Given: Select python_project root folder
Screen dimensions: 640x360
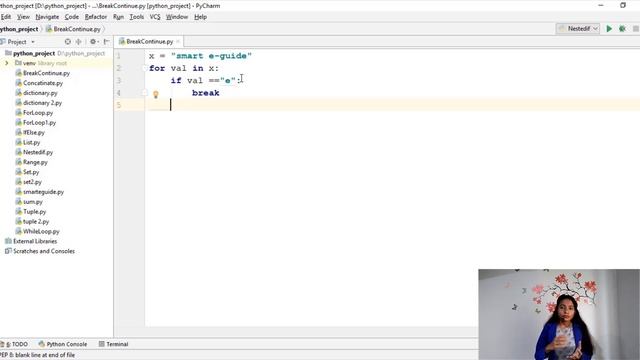Looking at the screenshot, I should click(34, 53).
